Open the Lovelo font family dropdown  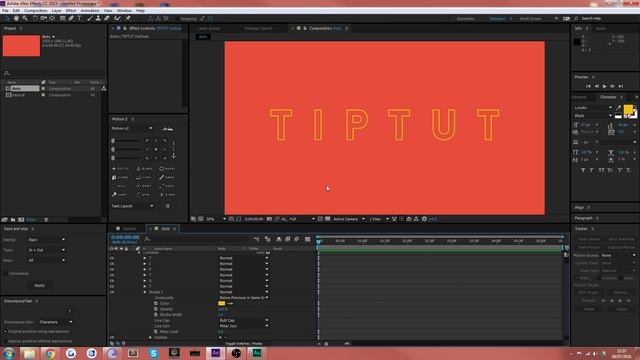593,108
